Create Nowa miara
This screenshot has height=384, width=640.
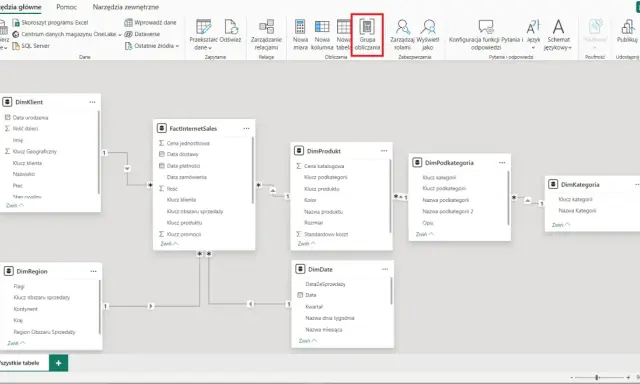point(300,35)
